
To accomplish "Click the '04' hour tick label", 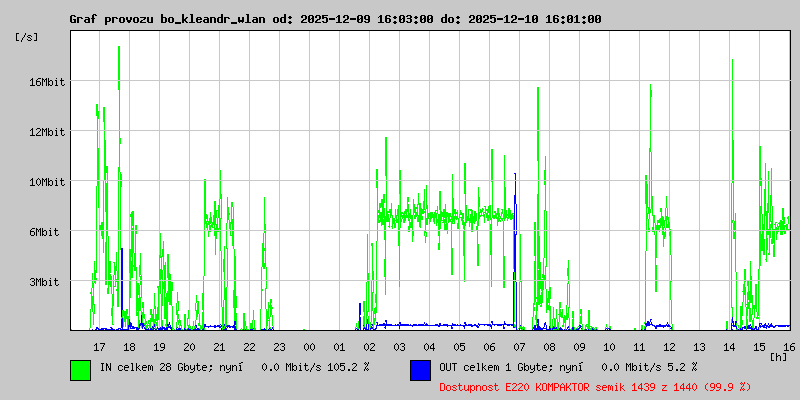I will tap(430, 347).
